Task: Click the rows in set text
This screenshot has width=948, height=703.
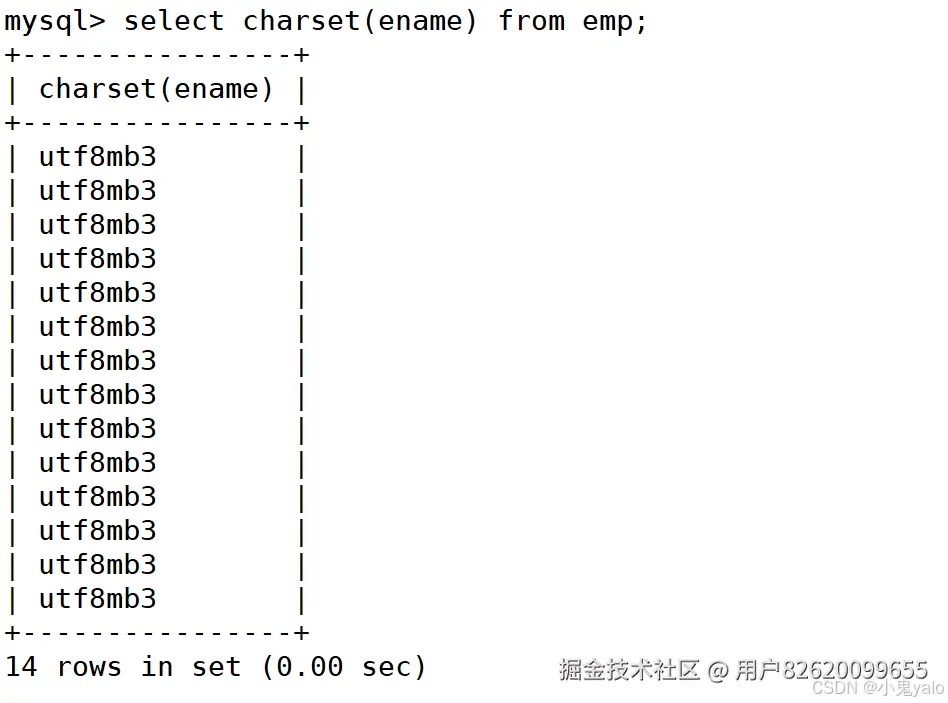Action: pyautogui.click(x=149, y=667)
